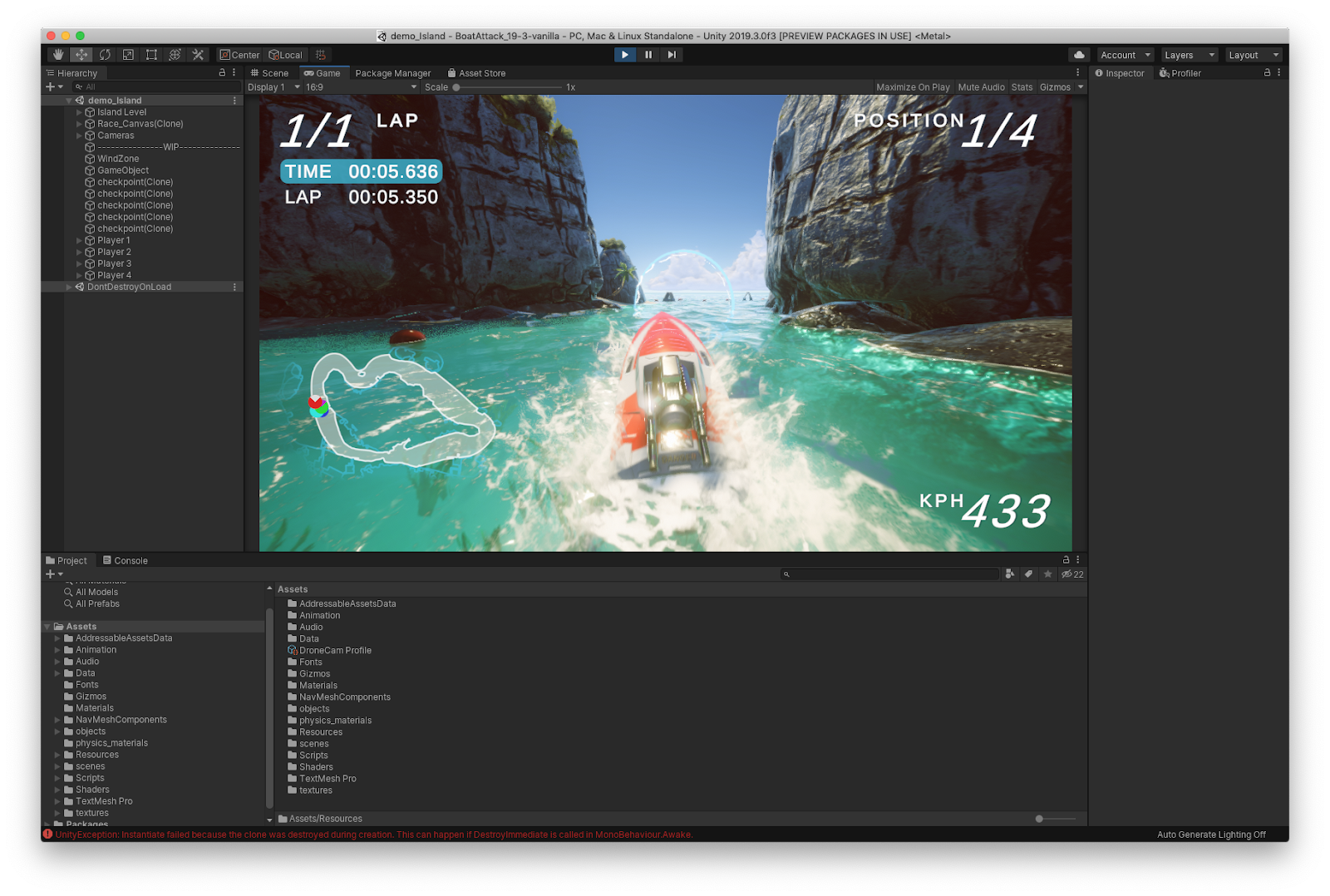The width and height of the screenshot is (1330, 896).
Task: Click the cloud services icon
Action: tap(1079, 55)
